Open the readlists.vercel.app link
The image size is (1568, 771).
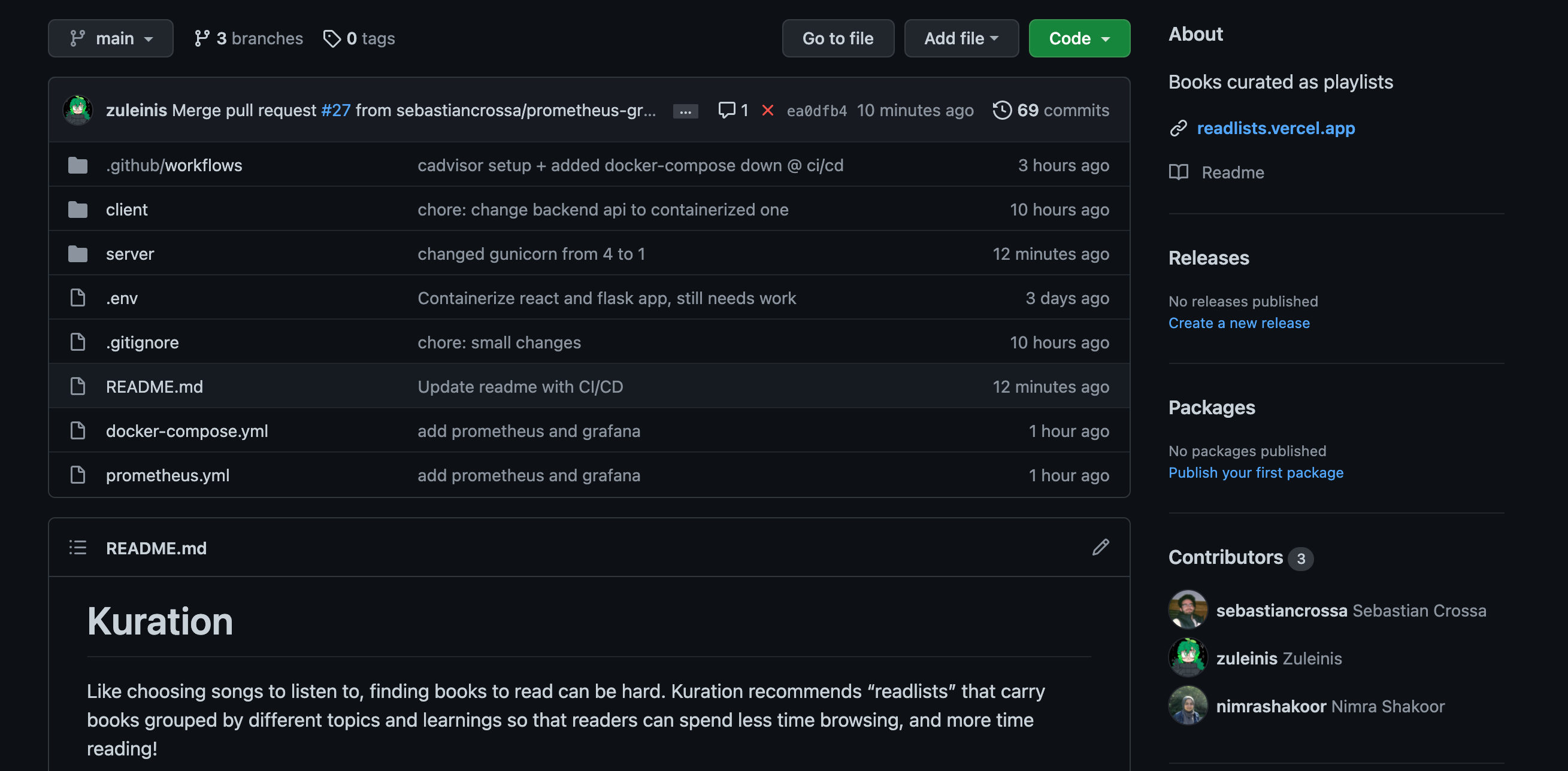point(1275,128)
